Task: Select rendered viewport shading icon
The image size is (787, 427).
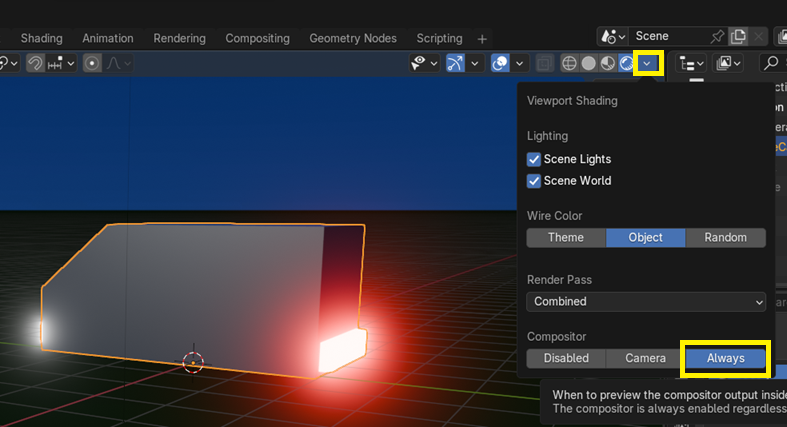Action: (x=626, y=63)
